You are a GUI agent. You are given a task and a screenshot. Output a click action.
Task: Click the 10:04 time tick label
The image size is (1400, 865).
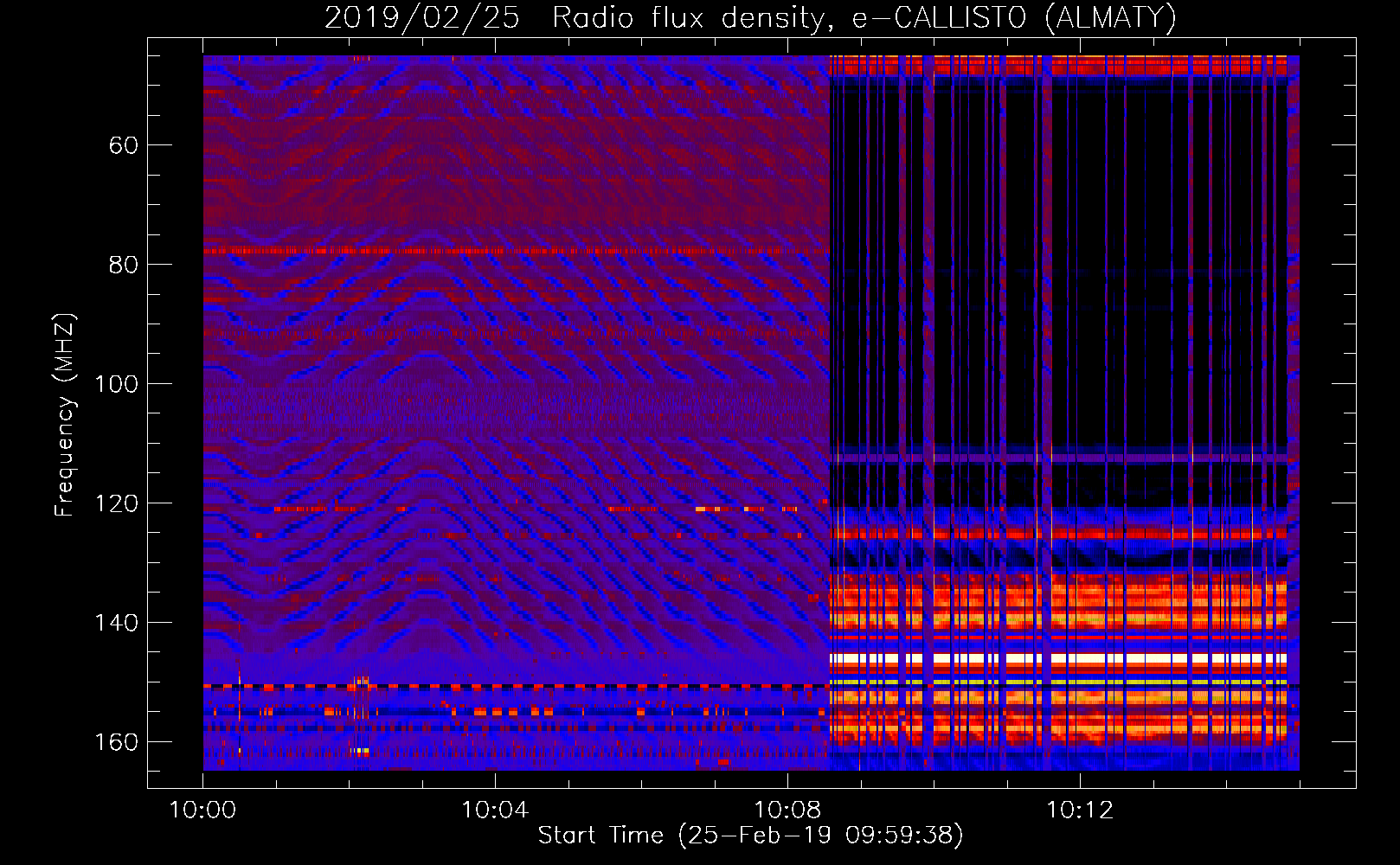click(x=495, y=811)
